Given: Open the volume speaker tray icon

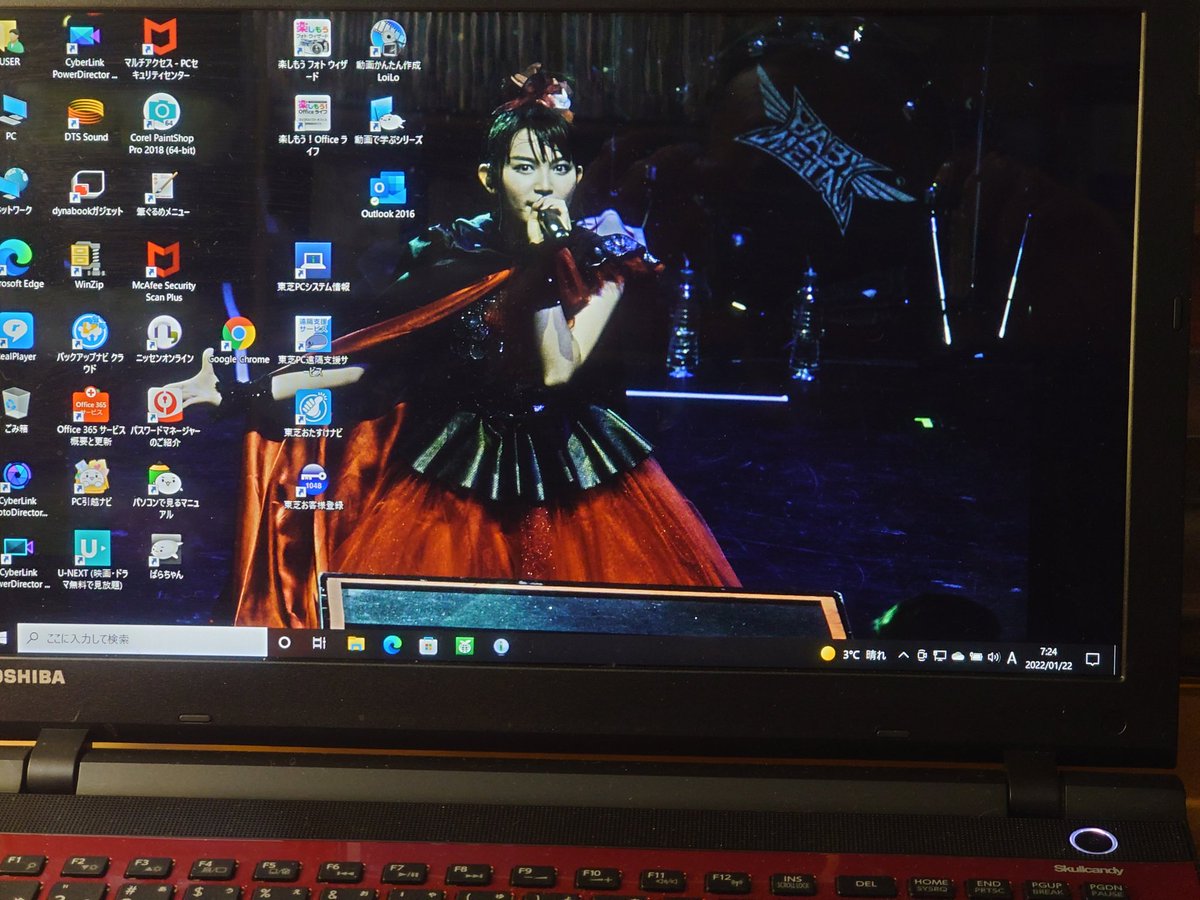Looking at the screenshot, I should 993,658.
